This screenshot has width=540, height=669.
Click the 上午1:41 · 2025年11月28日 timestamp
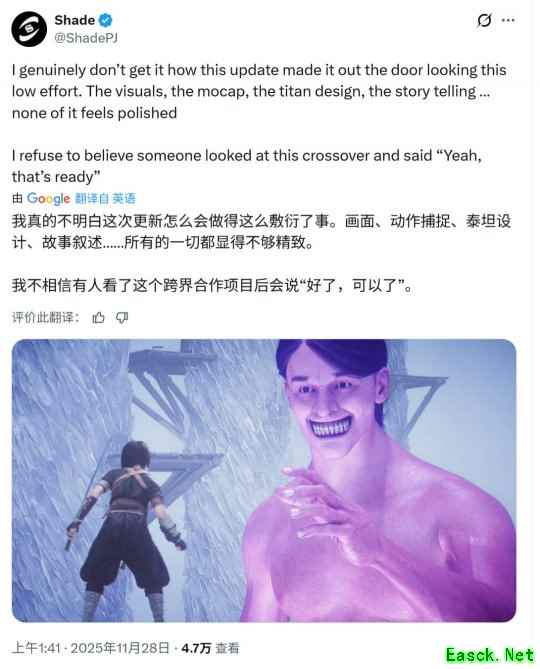(90, 648)
